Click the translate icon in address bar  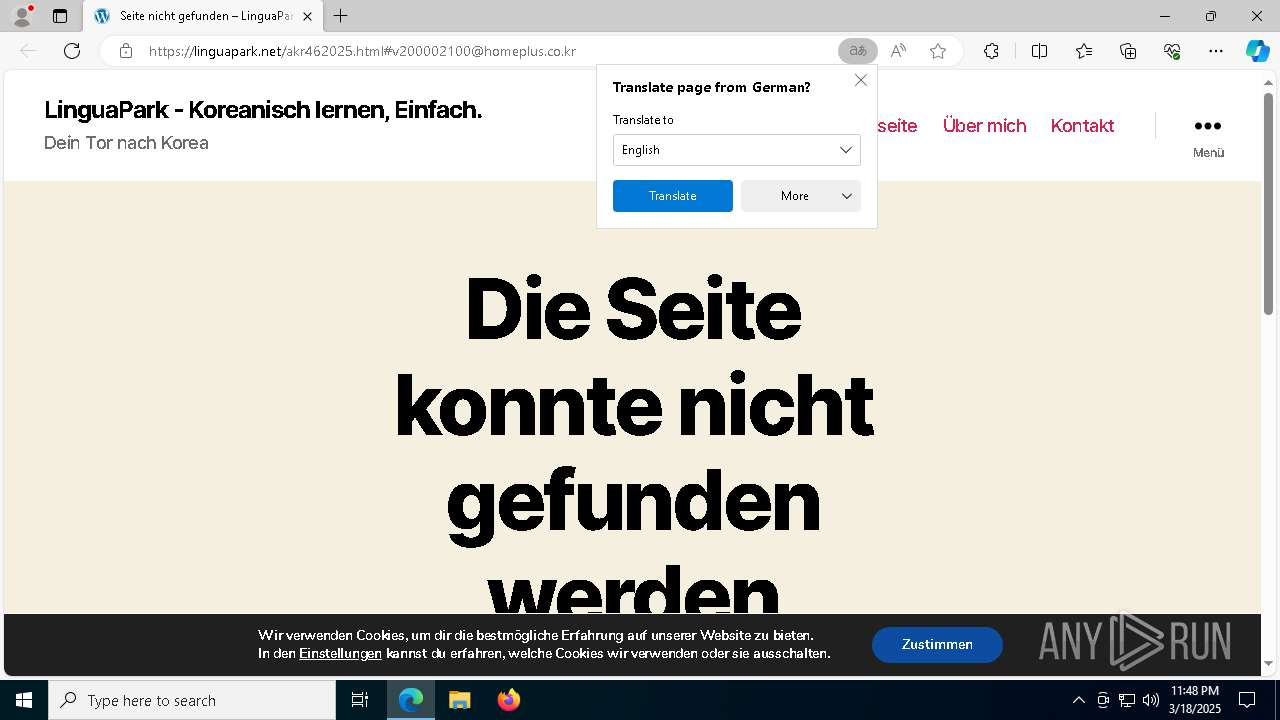pyautogui.click(x=857, y=51)
